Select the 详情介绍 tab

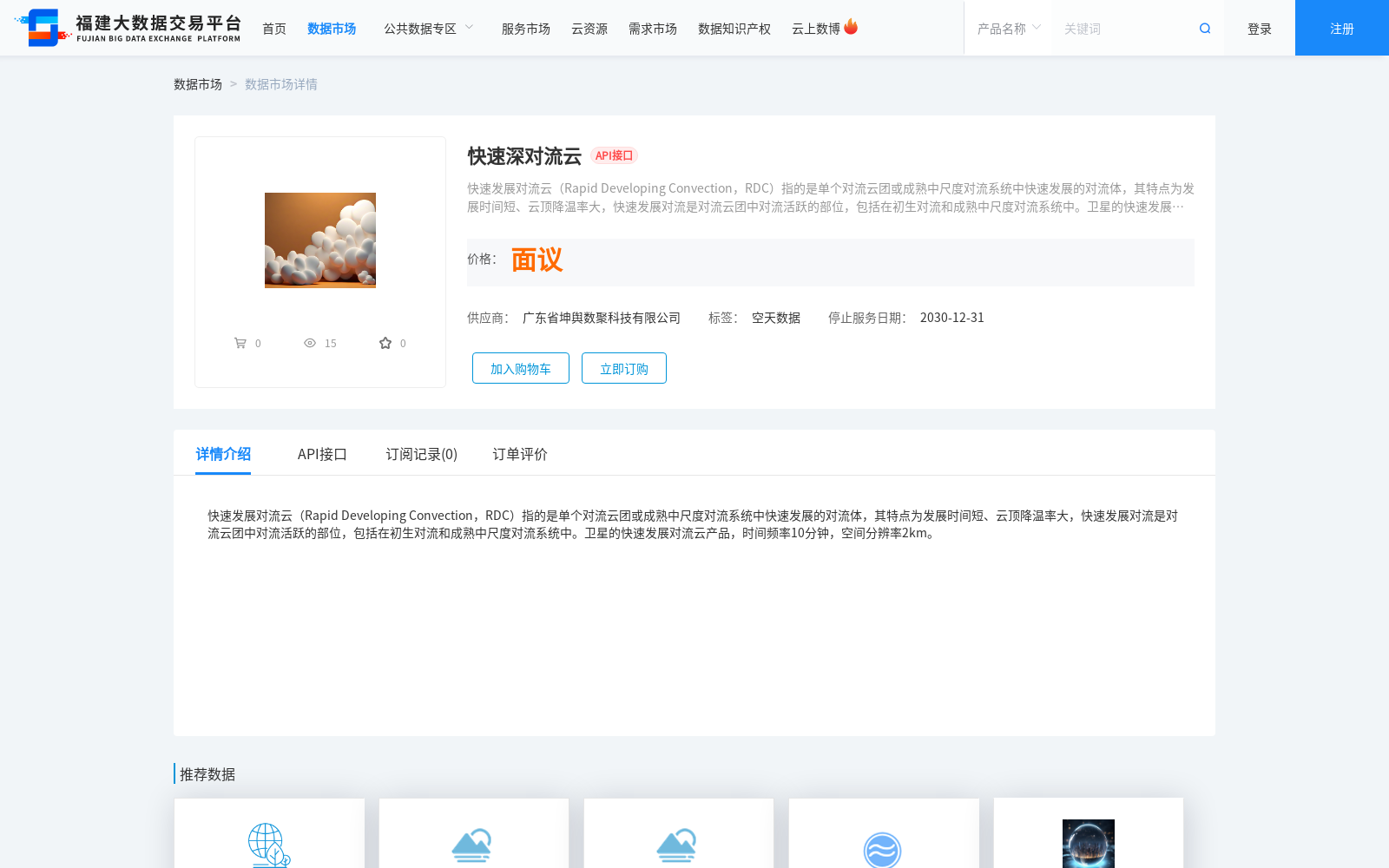[x=223, y=454]
